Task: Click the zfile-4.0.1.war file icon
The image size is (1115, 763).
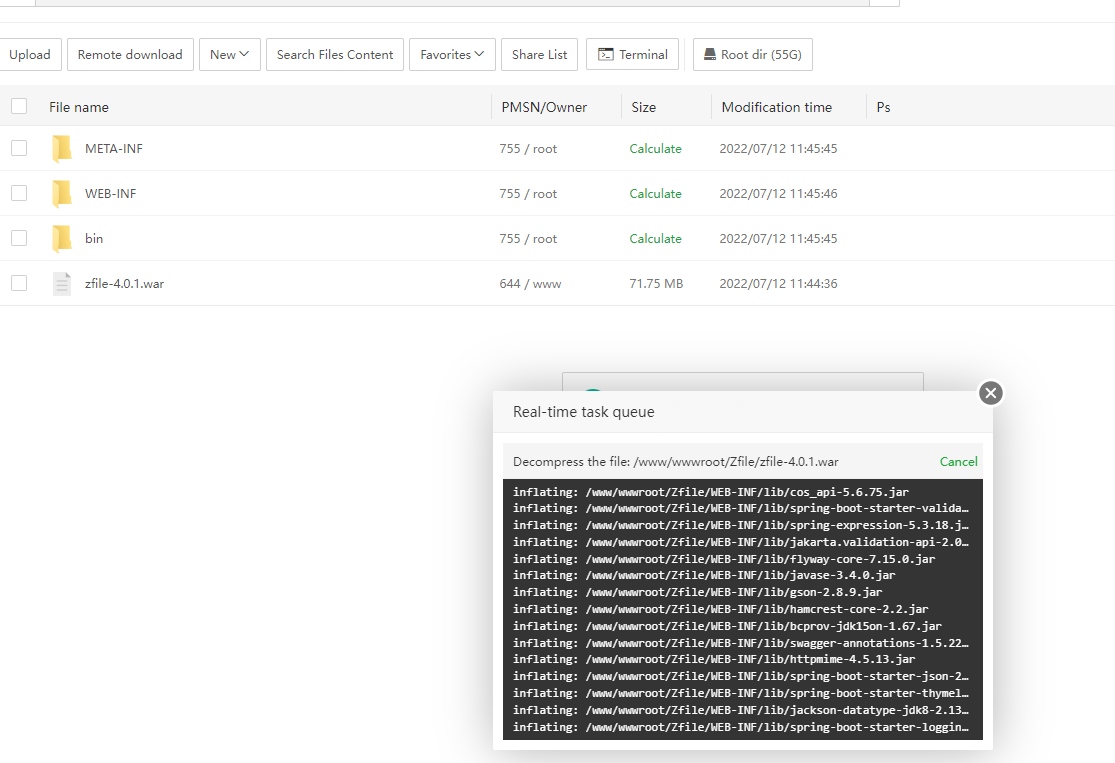Action: coord(62,284)
